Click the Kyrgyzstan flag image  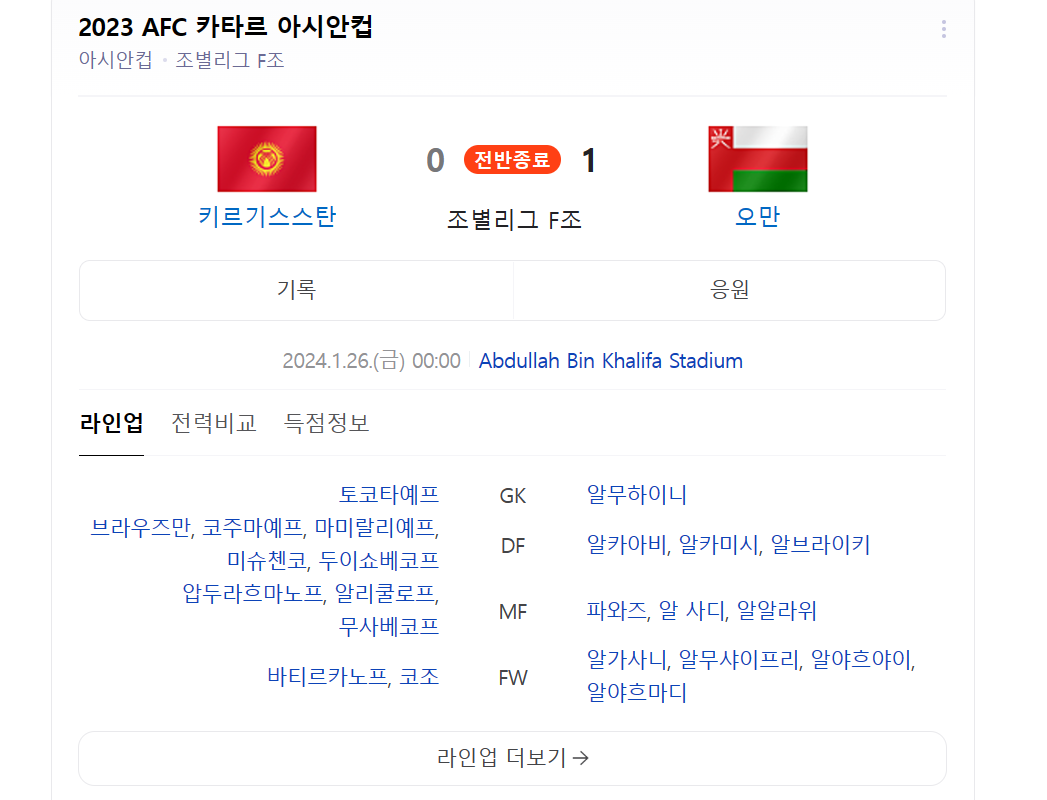(266, 159)
